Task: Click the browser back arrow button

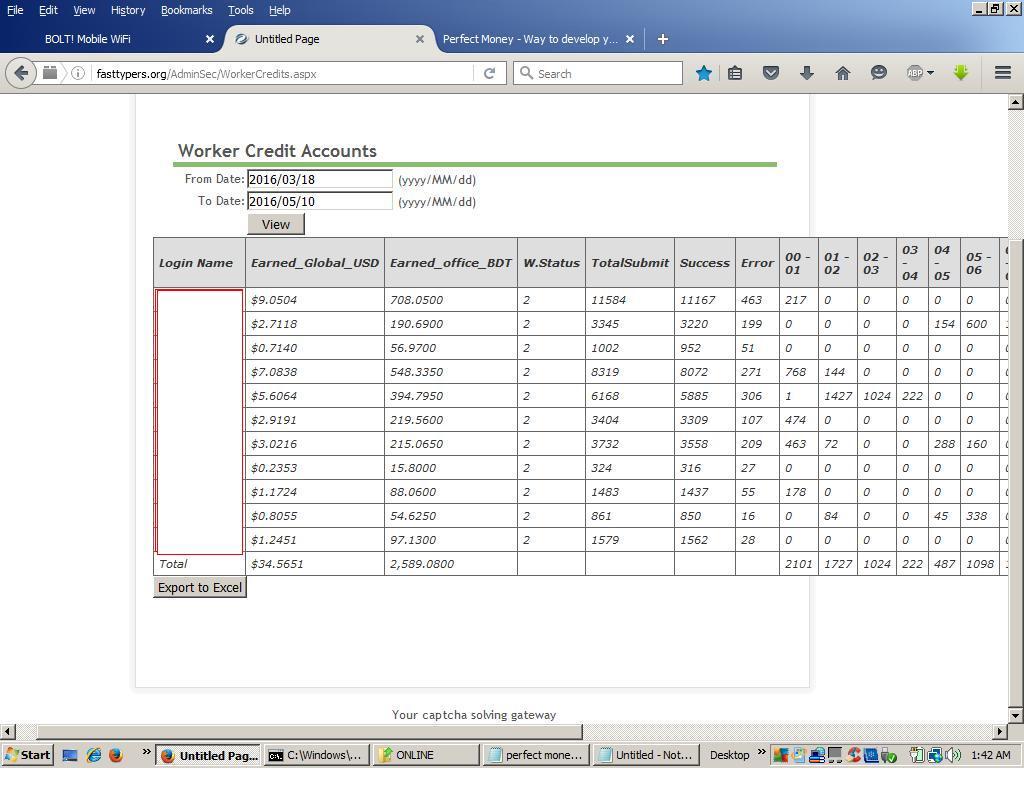Action: (21, 73)
